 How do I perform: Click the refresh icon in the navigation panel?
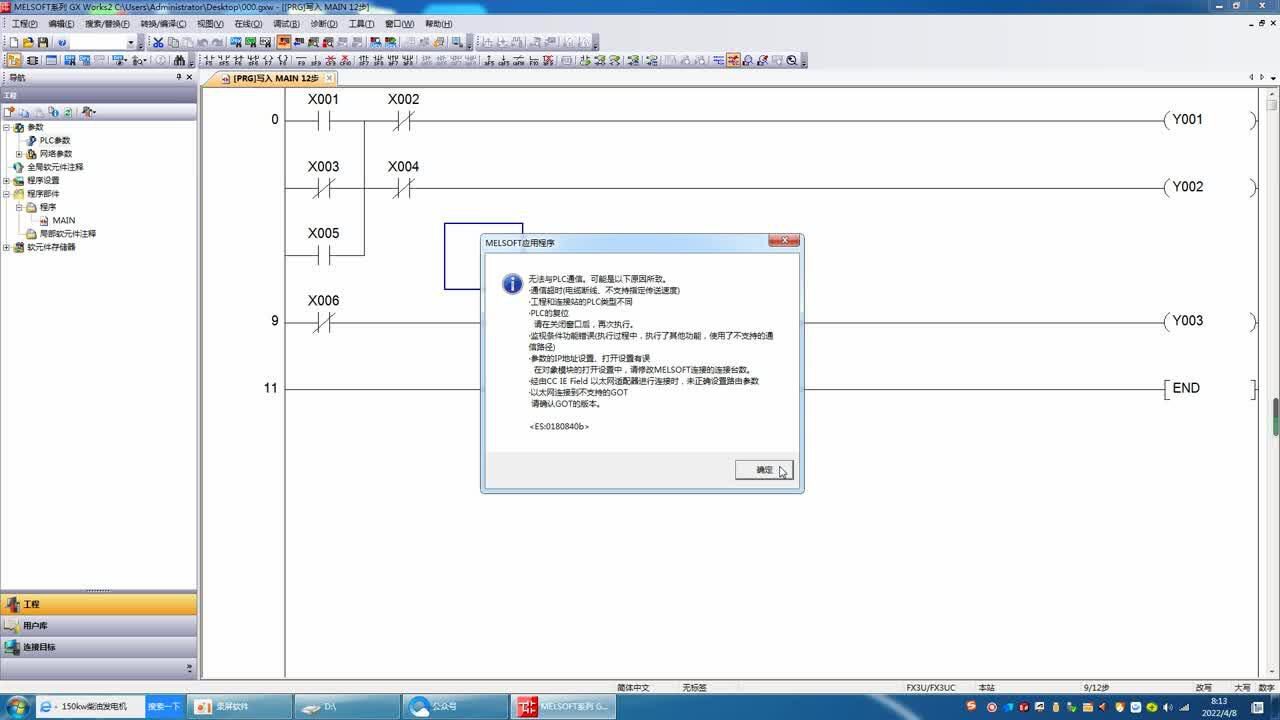click(x=69, y=111)
